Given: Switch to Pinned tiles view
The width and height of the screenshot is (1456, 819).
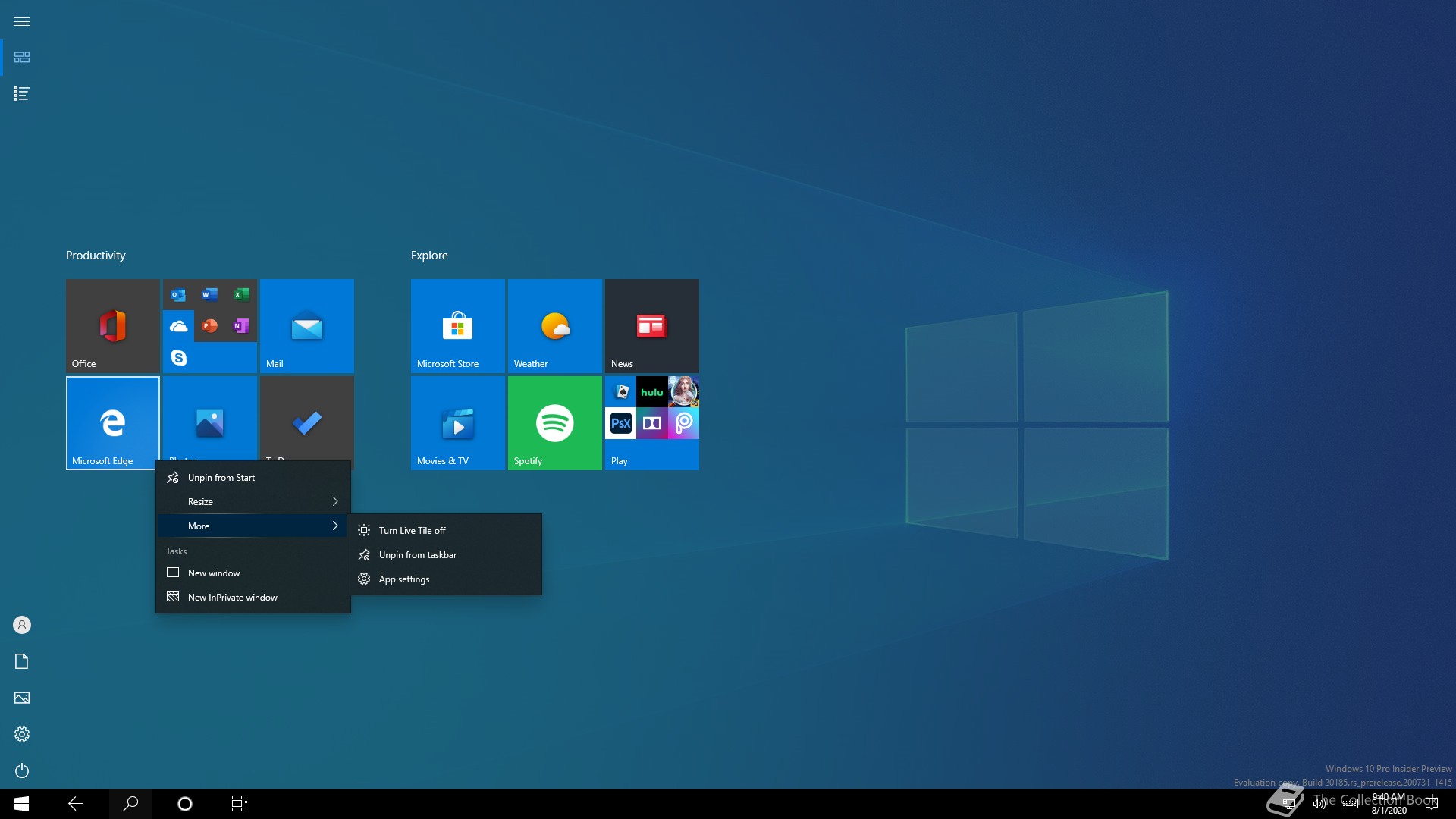Looking at the screenshot, I should 22,58.
